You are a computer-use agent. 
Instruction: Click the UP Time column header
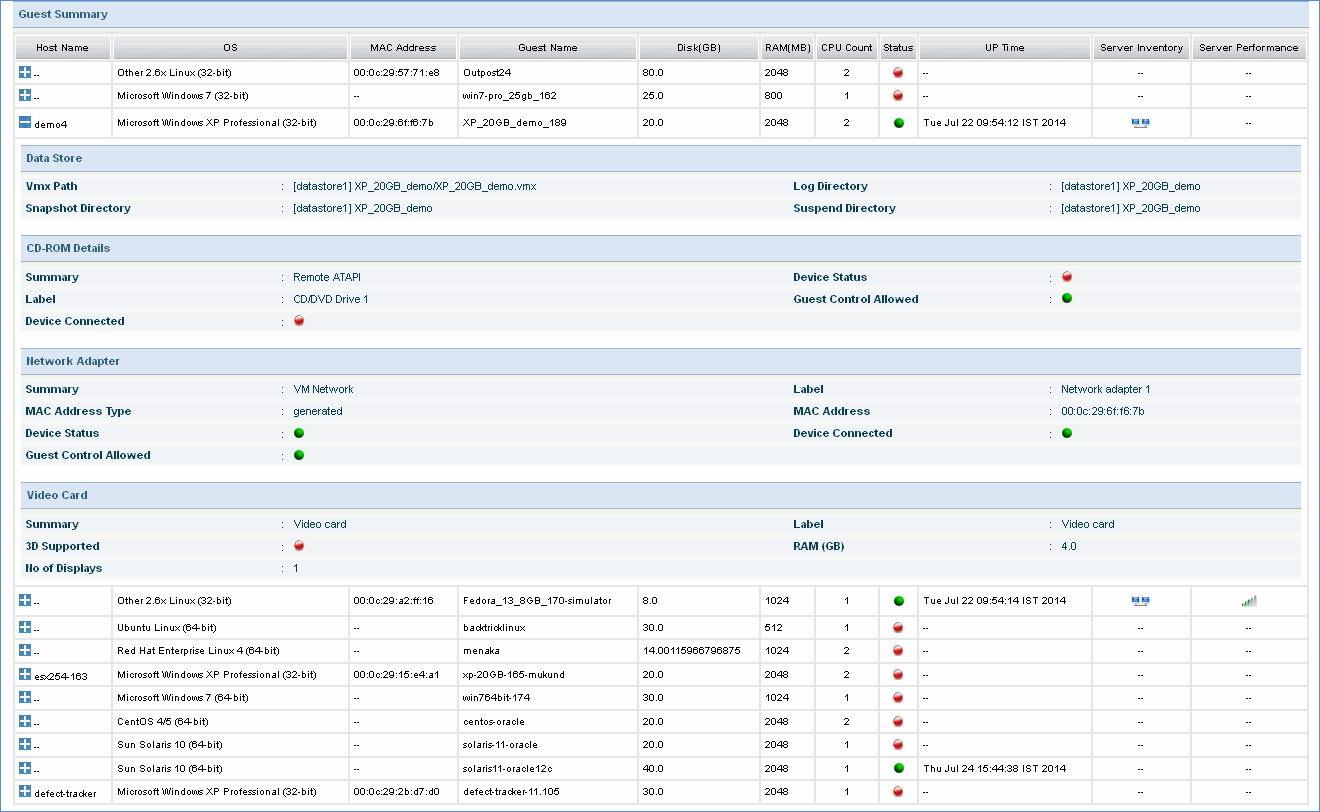click(1004, 47)
